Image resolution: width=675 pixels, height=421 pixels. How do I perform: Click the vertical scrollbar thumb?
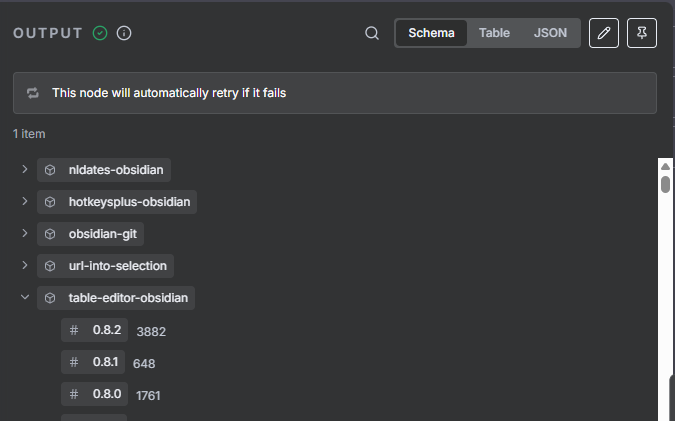click(665, 184)
